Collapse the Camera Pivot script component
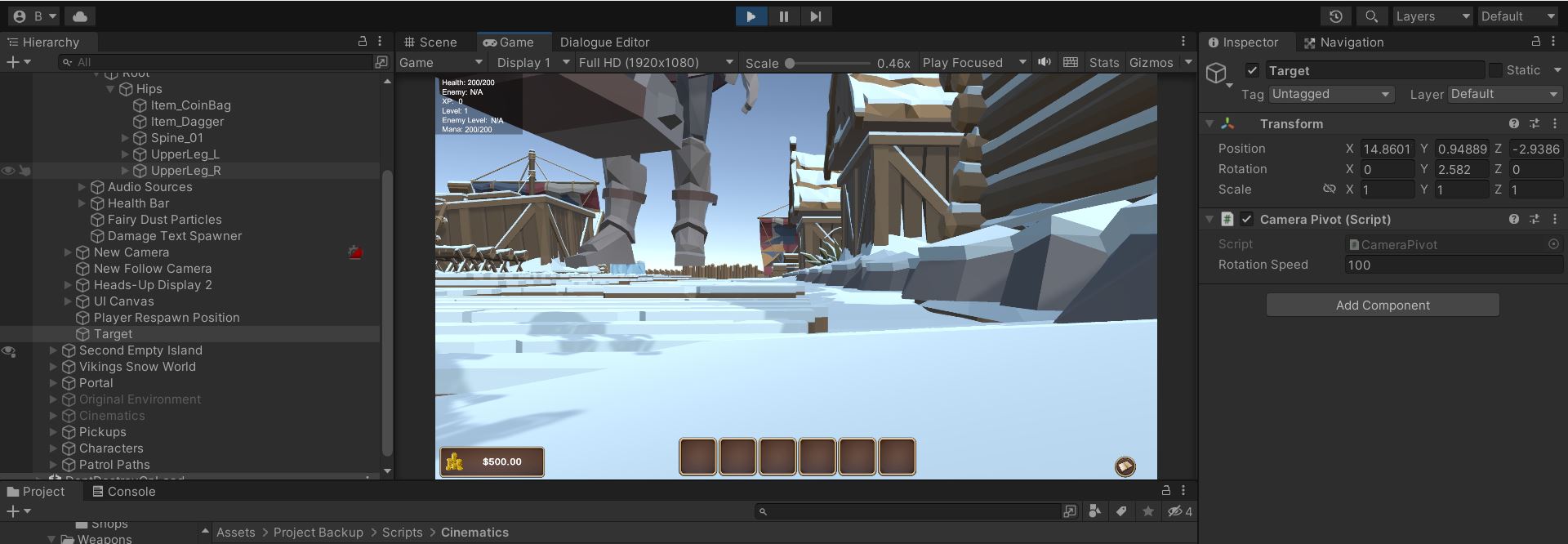Viewport: 1568px width, 544px height. coord(1209,219)
